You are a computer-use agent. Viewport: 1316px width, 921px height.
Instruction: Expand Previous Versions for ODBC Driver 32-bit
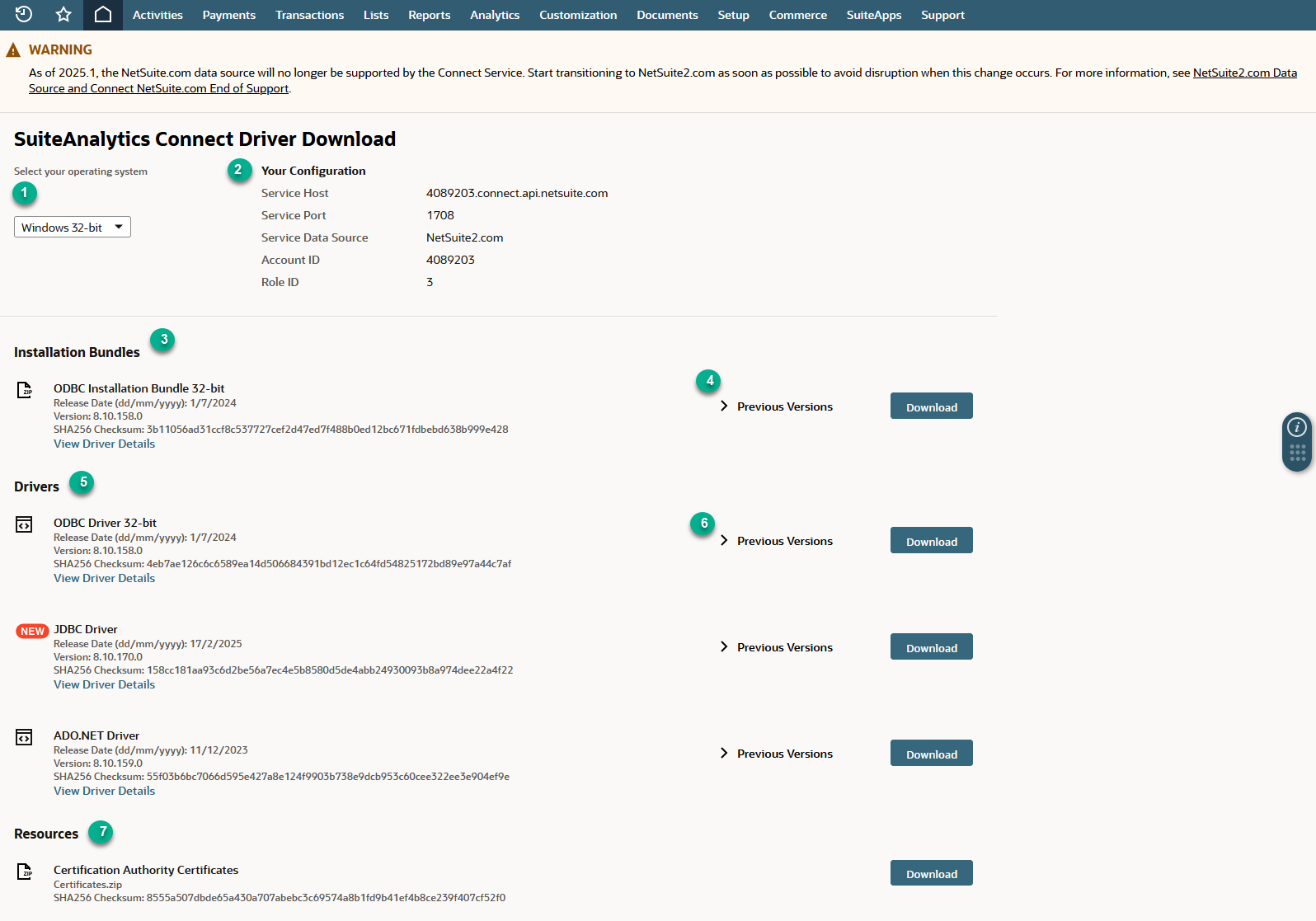coord(776,541)
